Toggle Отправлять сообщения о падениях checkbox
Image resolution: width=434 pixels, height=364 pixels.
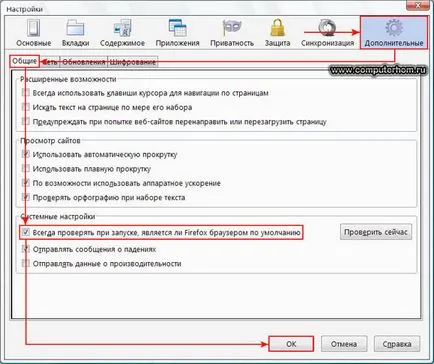tap(26, 249)
